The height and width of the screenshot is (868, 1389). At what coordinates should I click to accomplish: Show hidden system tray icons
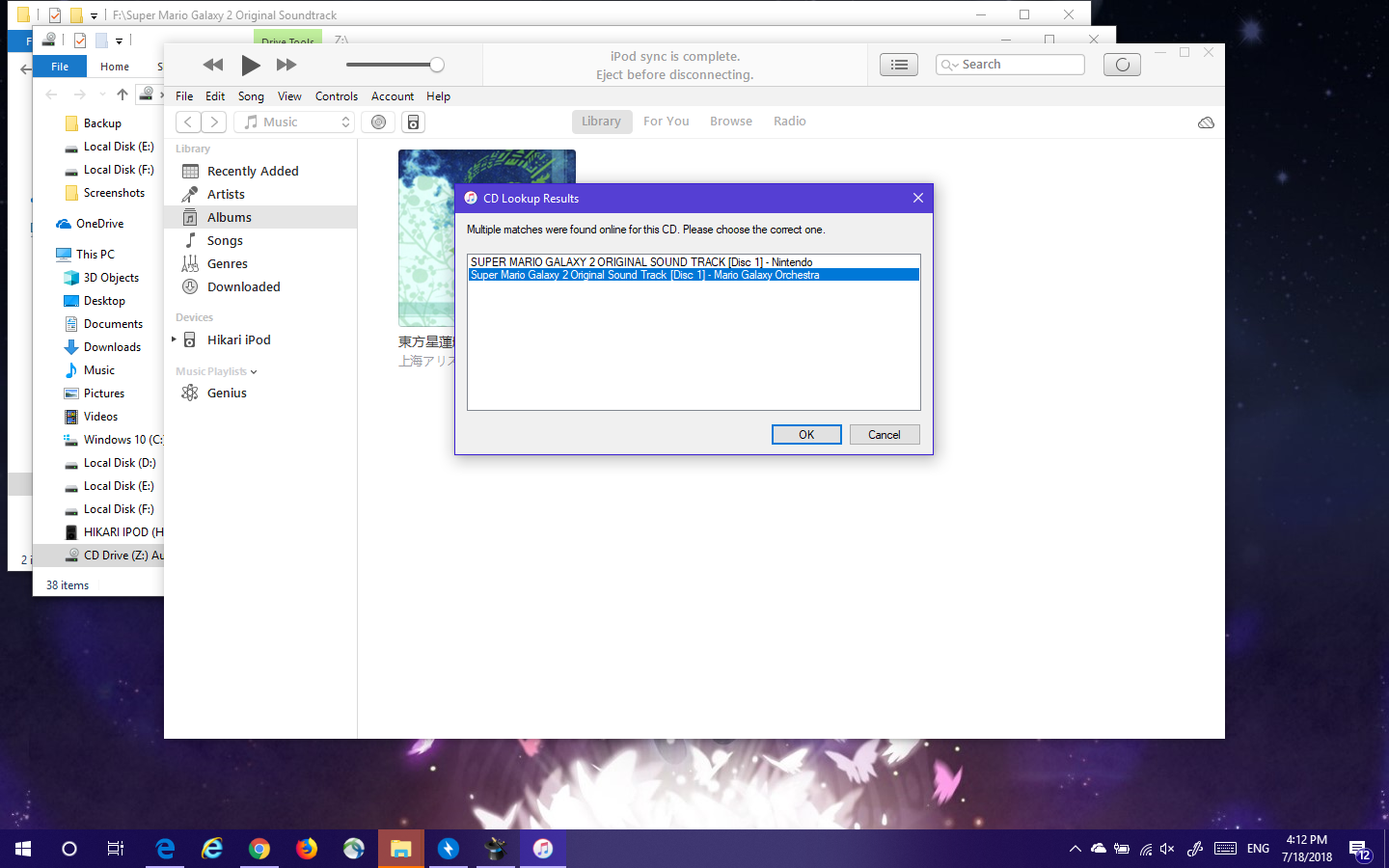[1075, 849]
